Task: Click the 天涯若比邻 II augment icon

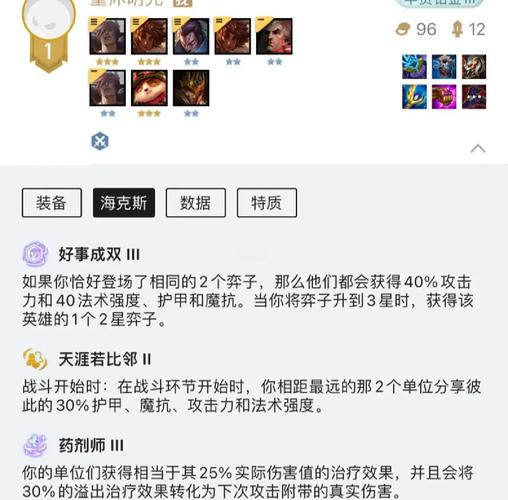Action: [x=35, y=359]
